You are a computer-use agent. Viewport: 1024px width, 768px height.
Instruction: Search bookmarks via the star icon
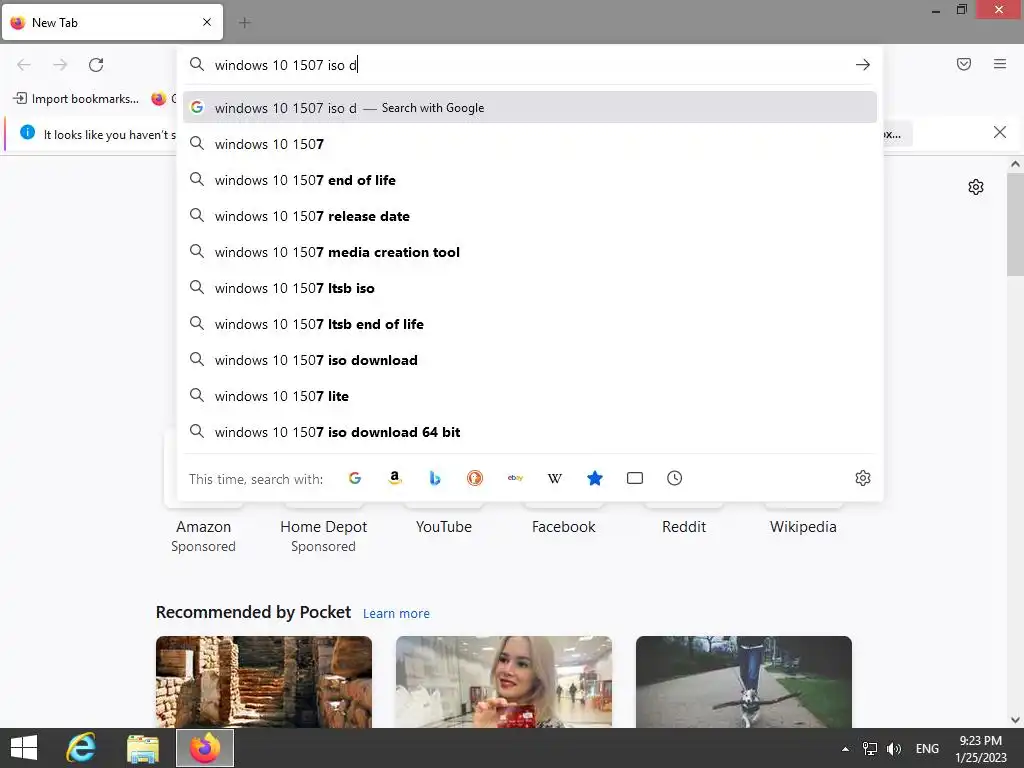[x=594, y=478]
